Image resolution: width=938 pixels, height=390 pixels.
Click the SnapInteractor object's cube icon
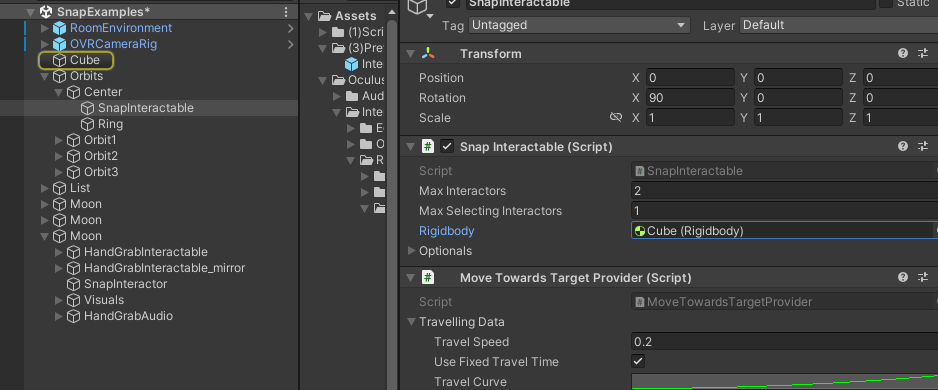coord(73,284)
